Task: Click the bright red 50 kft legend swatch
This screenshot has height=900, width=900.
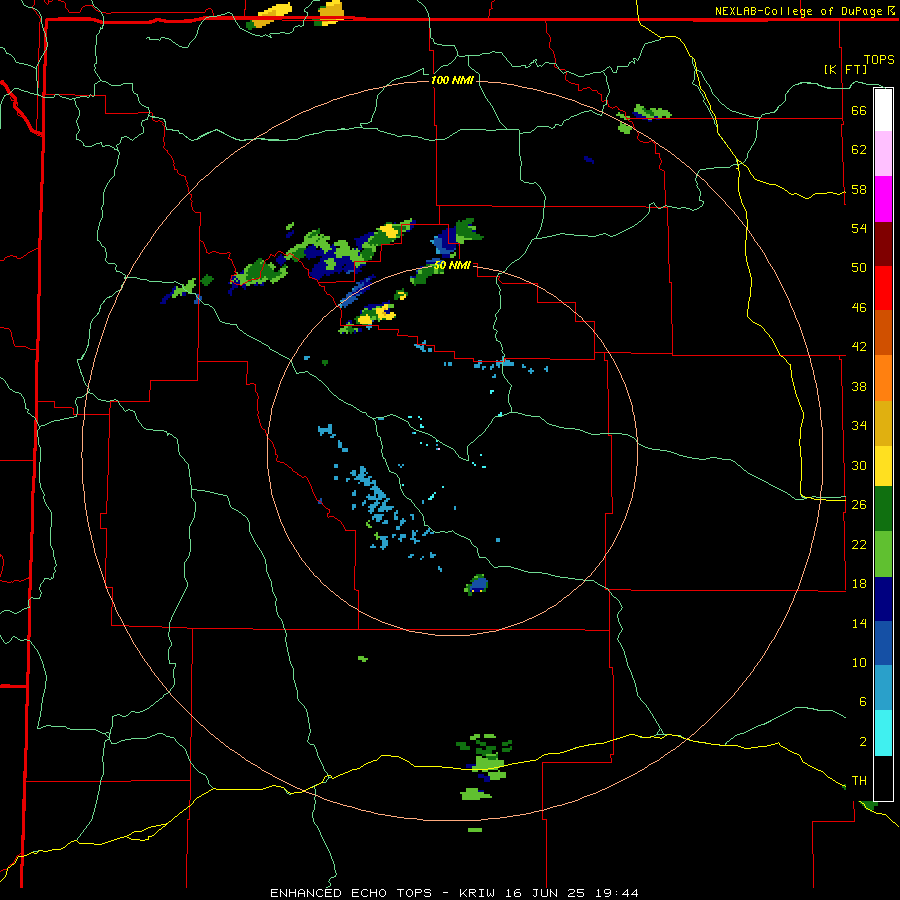Action: pyautogui.click(x=883, y=288)
